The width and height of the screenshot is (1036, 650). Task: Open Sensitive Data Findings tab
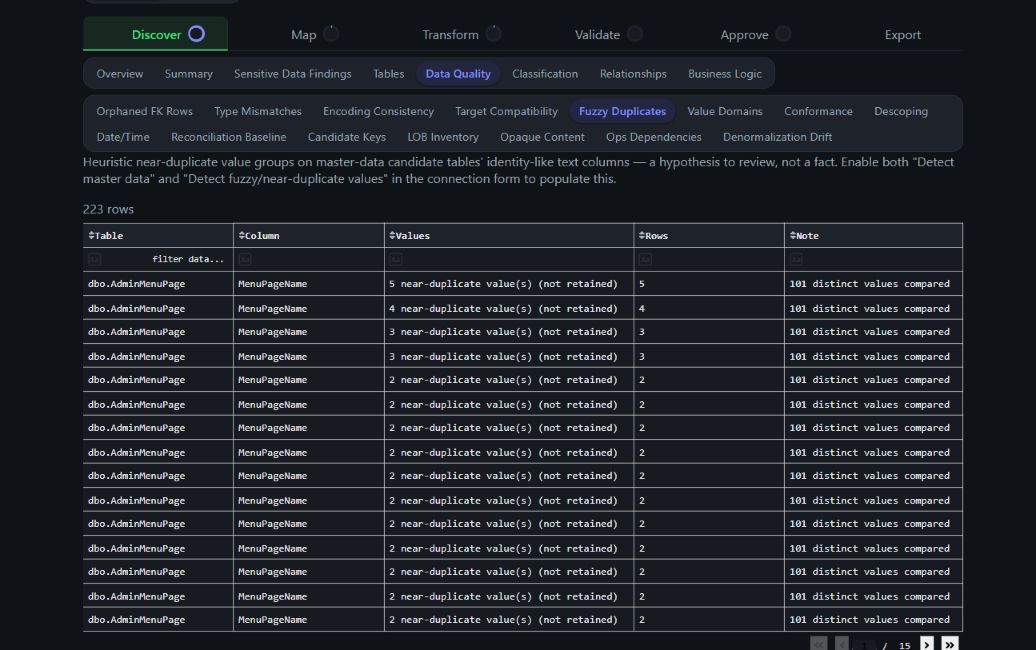tap(293, 74)
